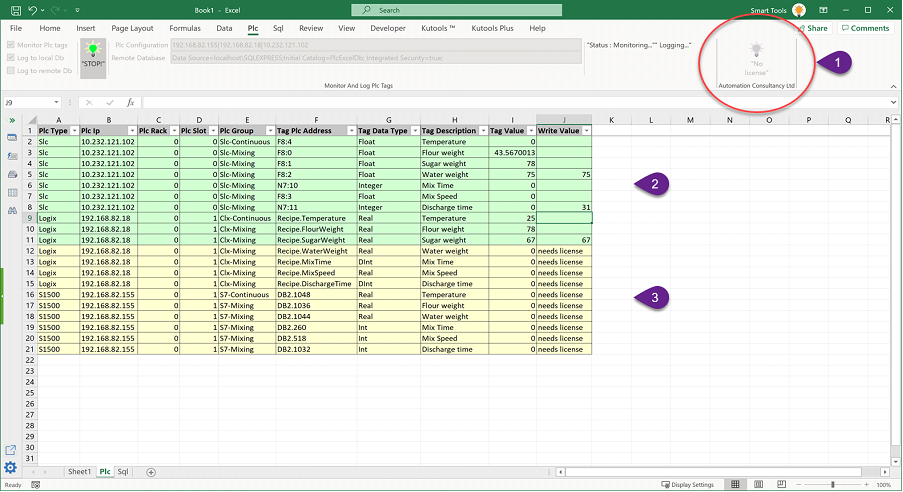Toggle Log to local Db checkbox

click(x=10, y=58)
